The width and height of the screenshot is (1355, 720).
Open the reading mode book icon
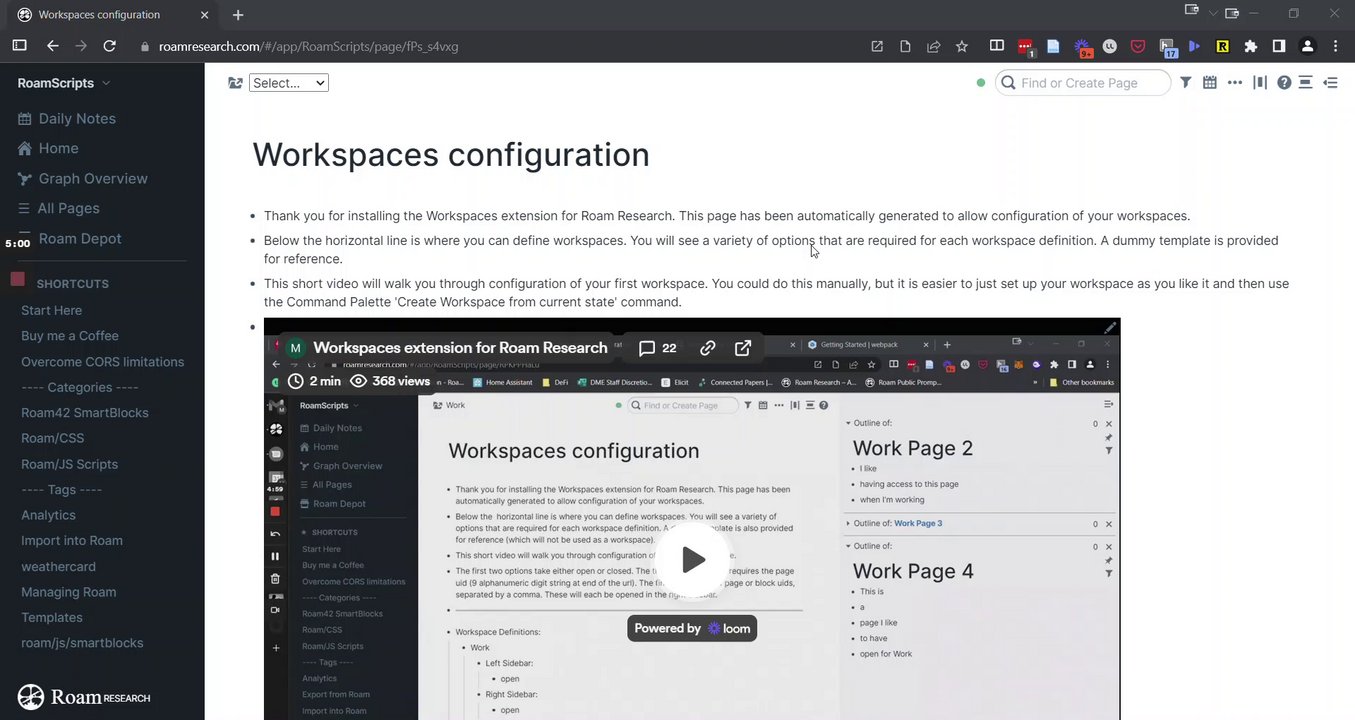pyautogui.click(x=997, y=46)
